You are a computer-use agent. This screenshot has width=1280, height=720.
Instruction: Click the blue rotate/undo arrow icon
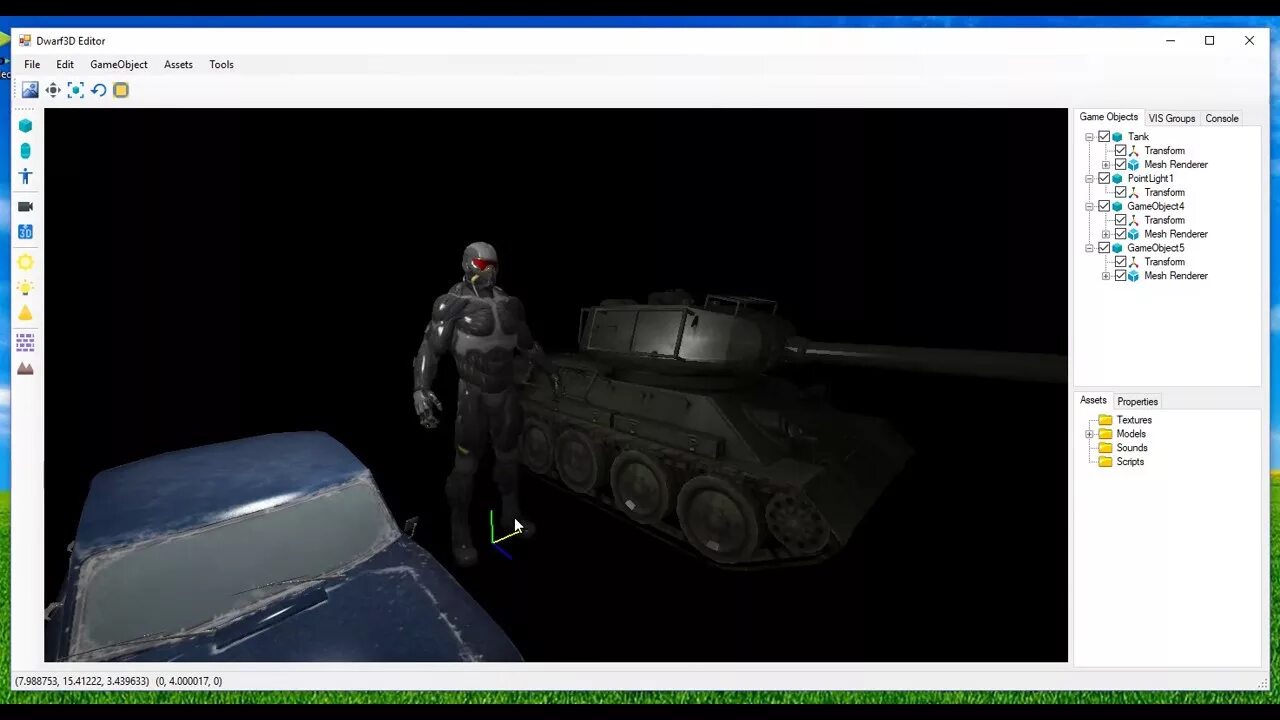(98, 90)
